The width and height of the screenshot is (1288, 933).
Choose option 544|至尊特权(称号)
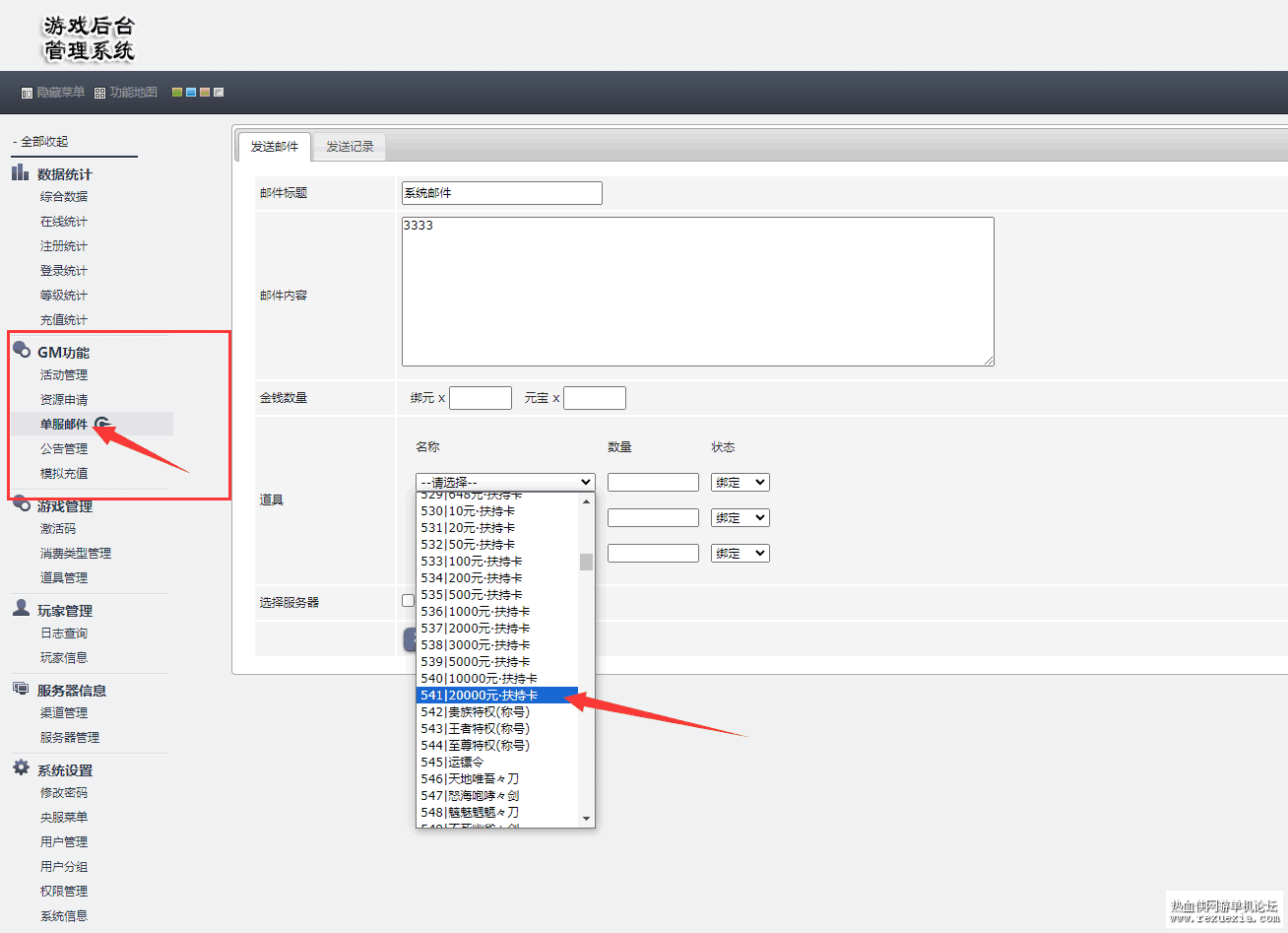click(497, 746)
